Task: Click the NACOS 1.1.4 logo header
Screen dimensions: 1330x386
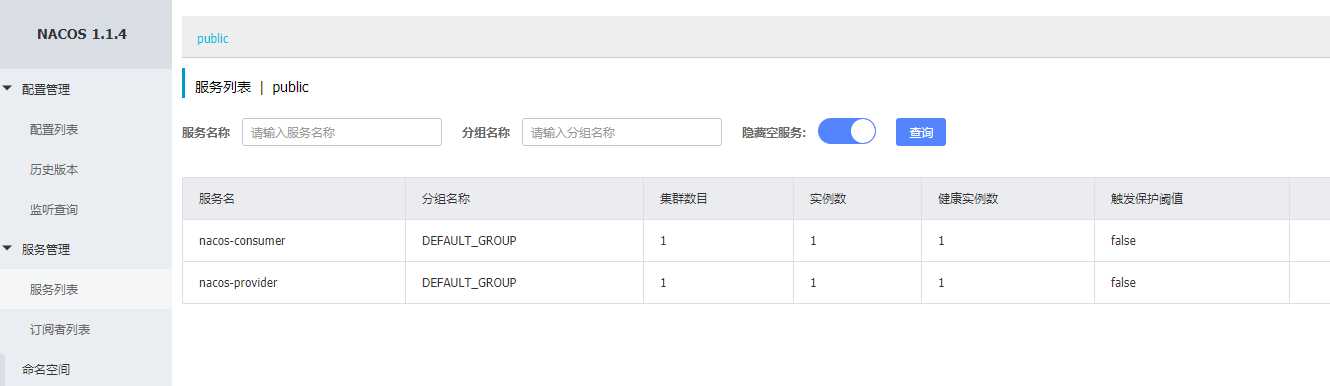Action: (x=82, y=34)
